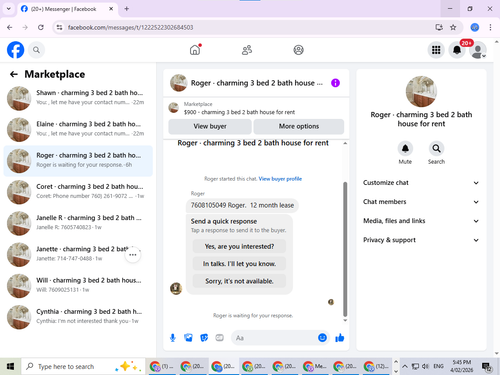Choose a sticker icon
The width and height of the screenshot is (500, 375).
[x=204, y=338]
